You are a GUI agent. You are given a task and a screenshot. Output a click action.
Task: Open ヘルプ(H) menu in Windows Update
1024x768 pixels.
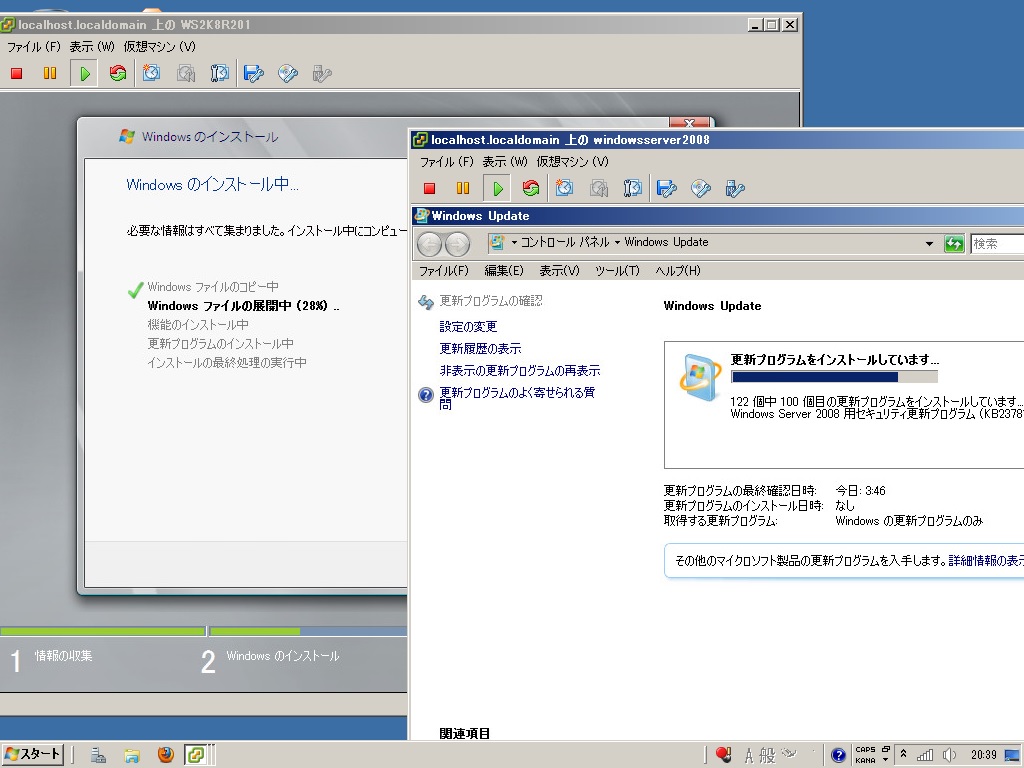tap(678, 270)
